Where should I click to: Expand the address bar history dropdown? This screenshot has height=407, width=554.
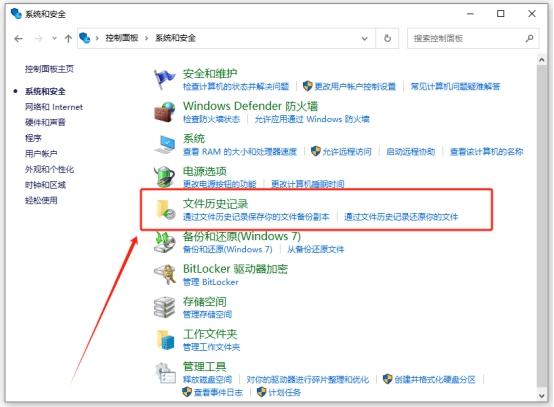365,38
